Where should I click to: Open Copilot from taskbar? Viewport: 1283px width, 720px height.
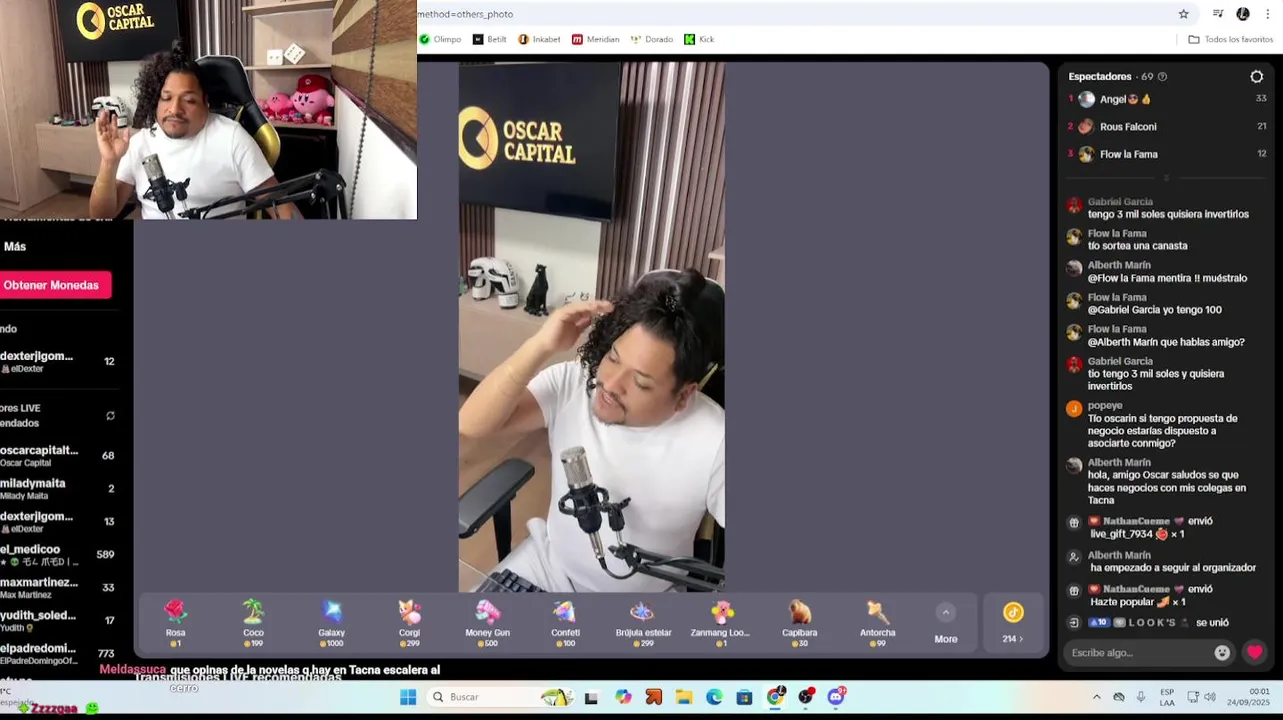point(623,697)
